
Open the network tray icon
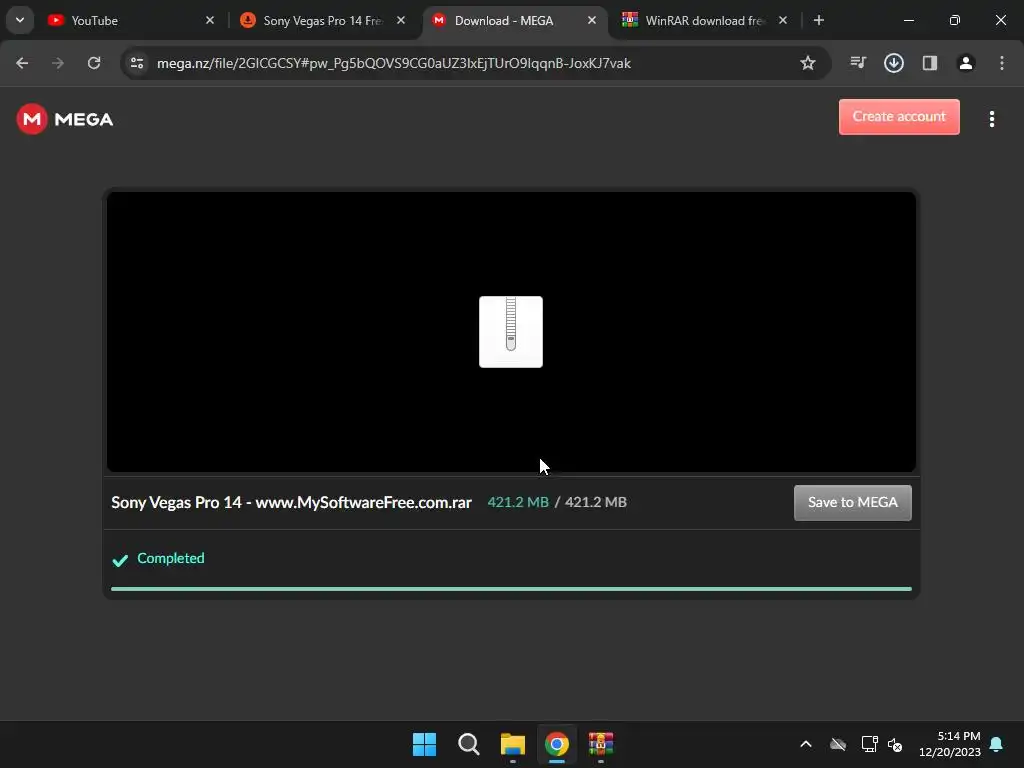pos(869,744)
